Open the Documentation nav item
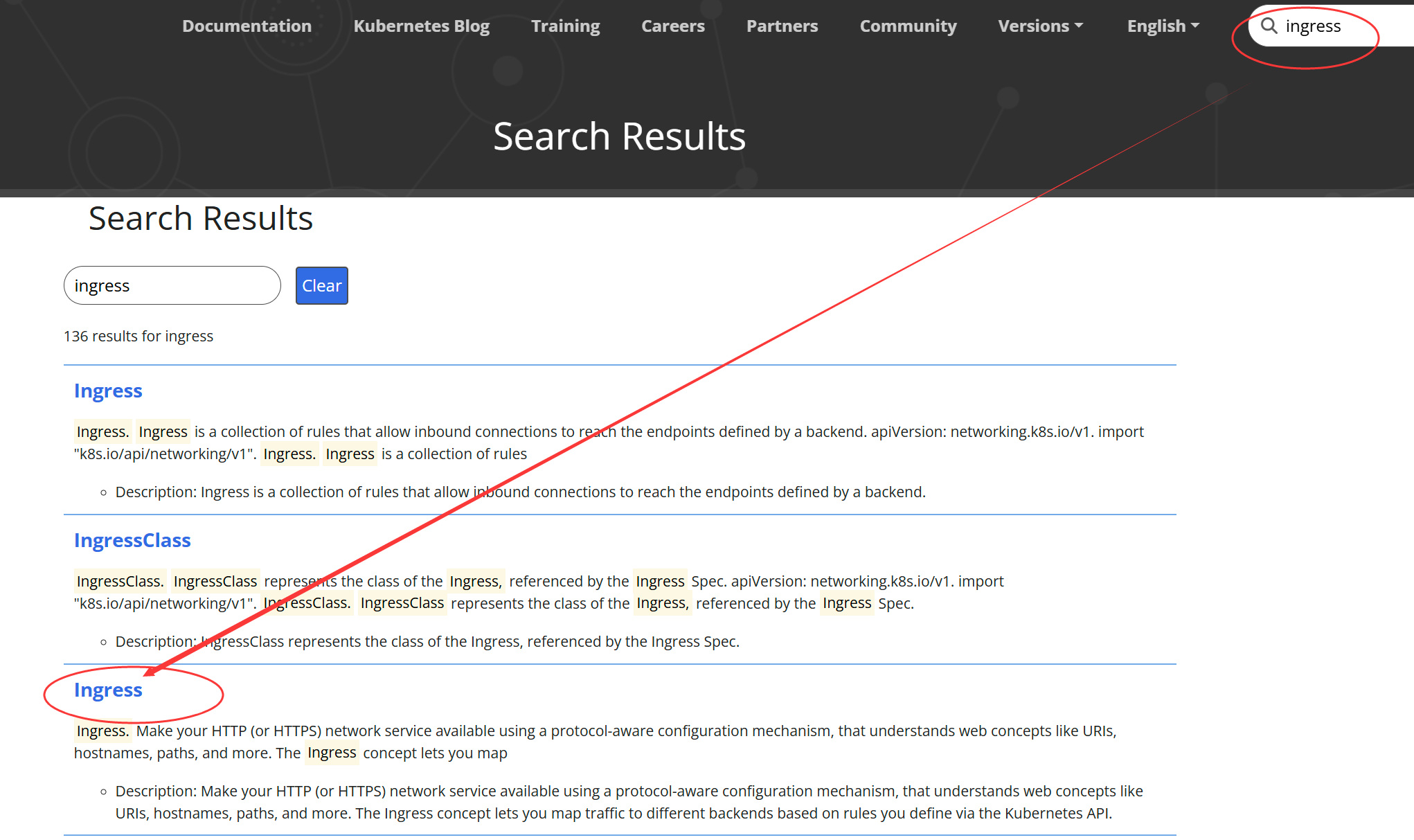The image size is (1414, 840). tap(247, 26)
